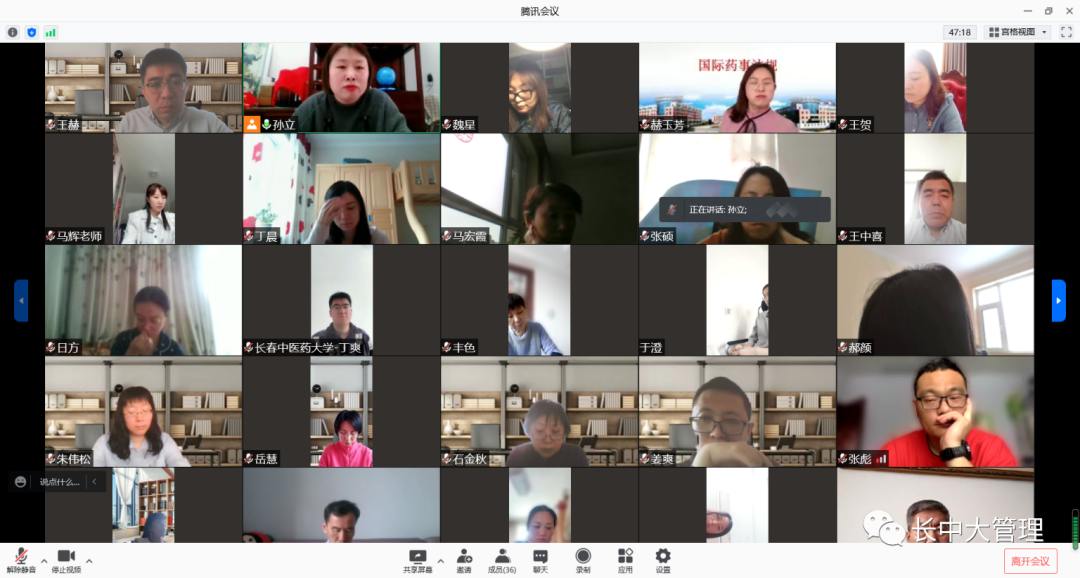
Task: Click the 离开会议 leave meeting button
Action: [x=1030, y=561]
